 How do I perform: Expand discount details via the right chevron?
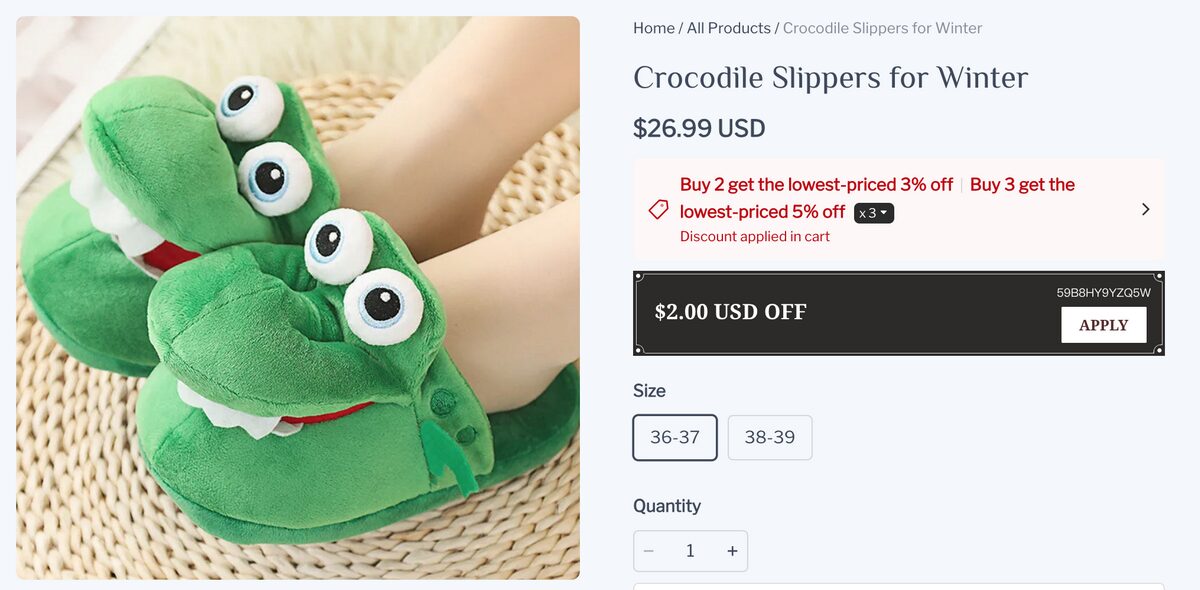[x=1145, y=209]
